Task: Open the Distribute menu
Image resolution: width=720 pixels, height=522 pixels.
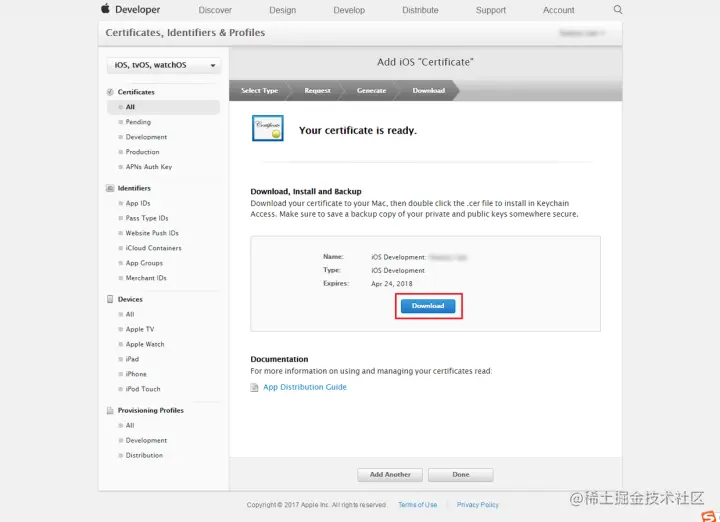Action: click(420, 10)
